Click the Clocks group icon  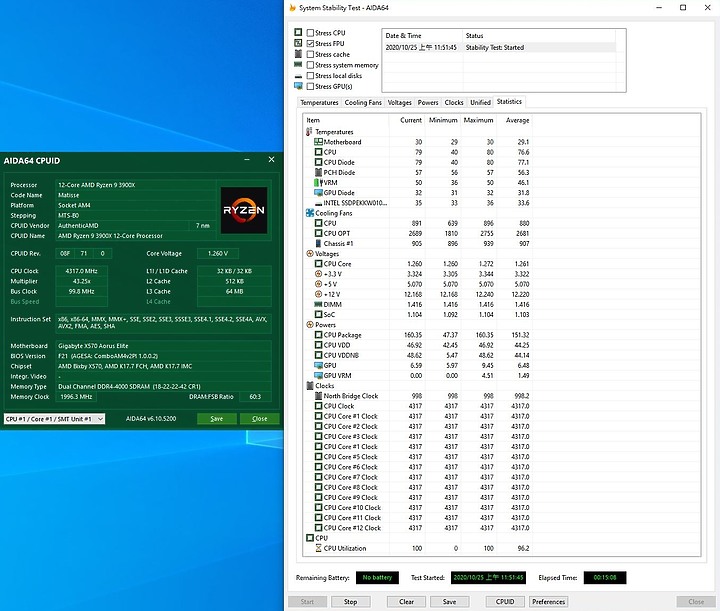click(x=309, y=386)
